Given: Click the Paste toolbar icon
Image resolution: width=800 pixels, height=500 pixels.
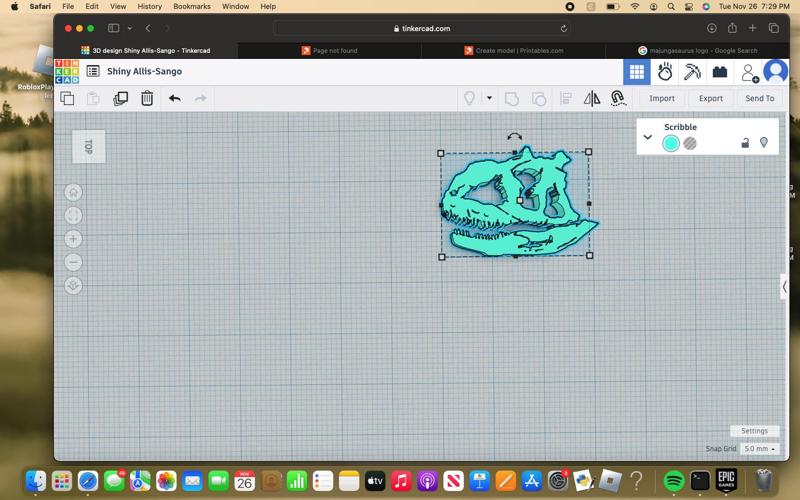Looking at the screenshot, I should (93, 98).
